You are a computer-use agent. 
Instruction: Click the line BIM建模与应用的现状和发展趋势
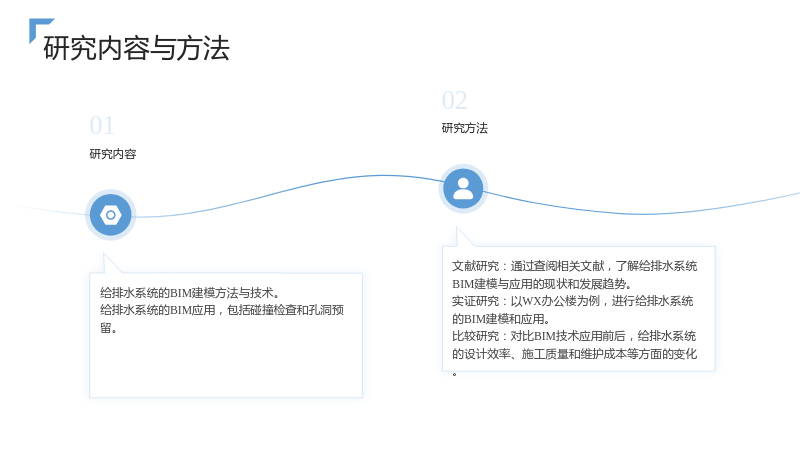[x=542, y=284]
